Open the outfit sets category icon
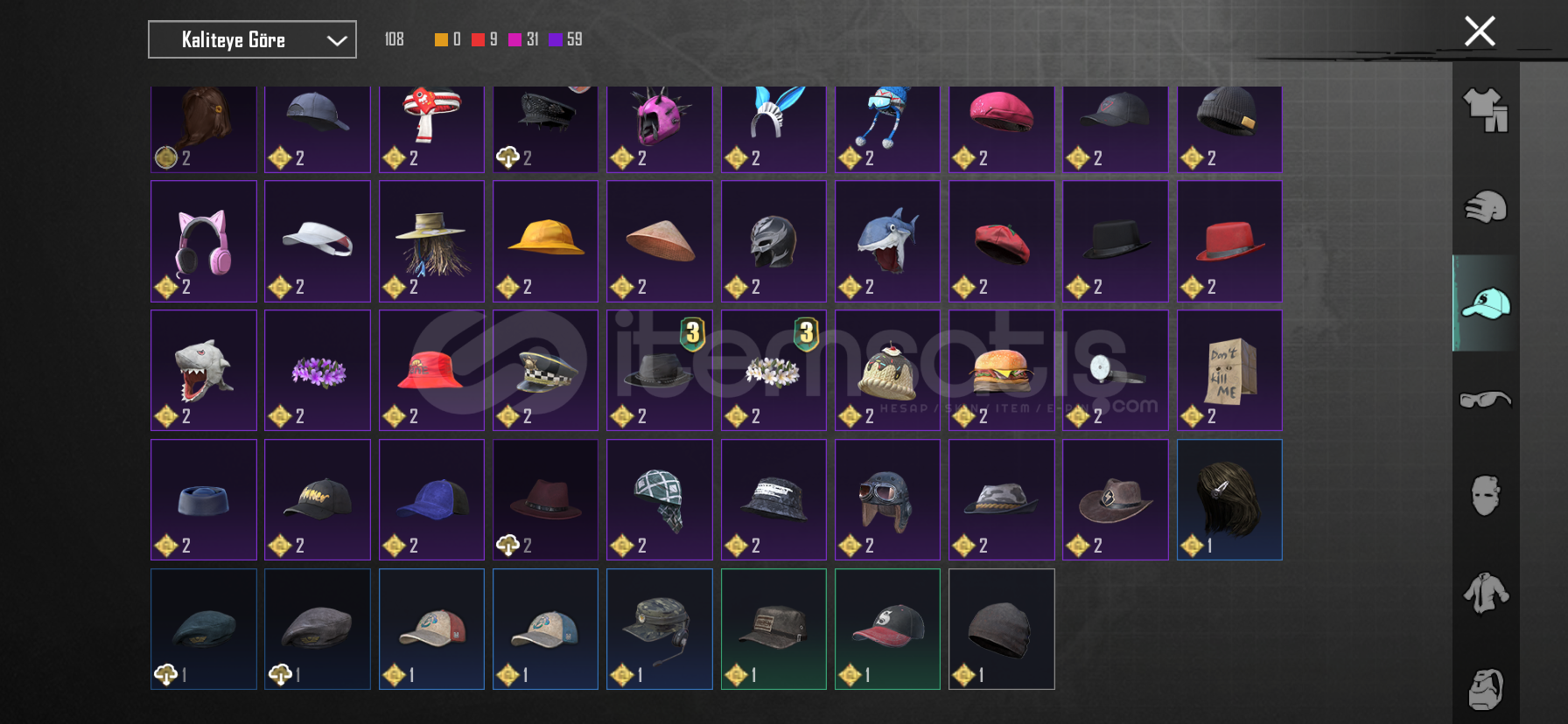 tap(1486, 110)
